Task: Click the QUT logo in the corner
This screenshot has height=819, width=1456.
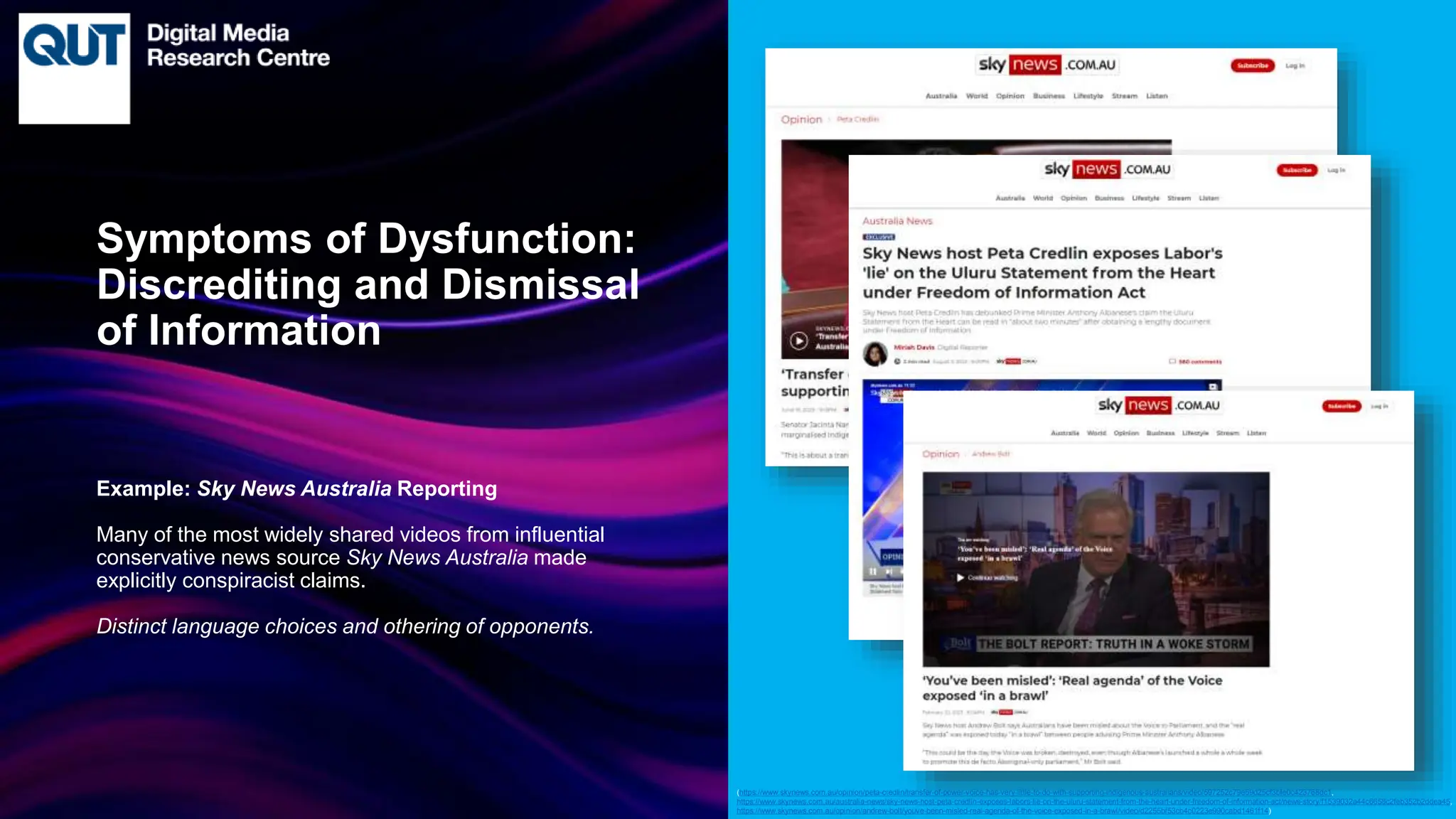Action: (x=74, y=68)
